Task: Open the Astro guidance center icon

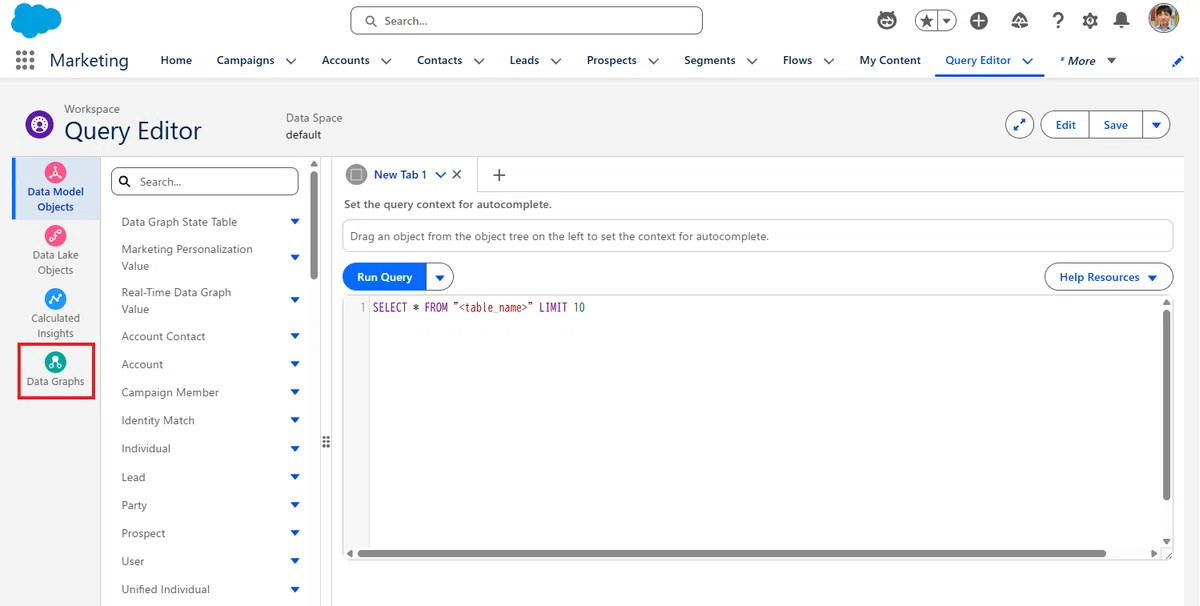Action: 887,20
